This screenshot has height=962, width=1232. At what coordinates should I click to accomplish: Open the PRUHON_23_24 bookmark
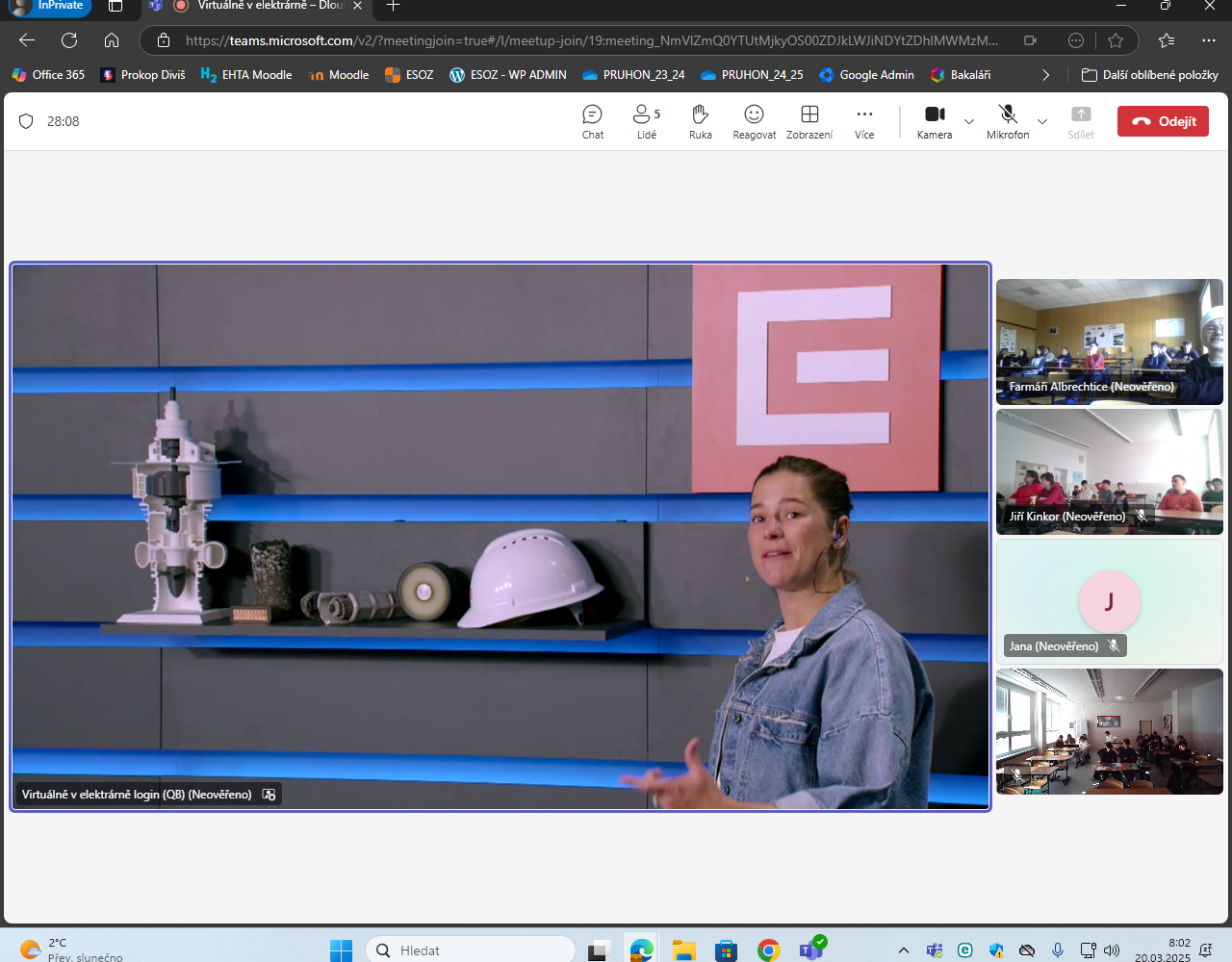(633, 75)
